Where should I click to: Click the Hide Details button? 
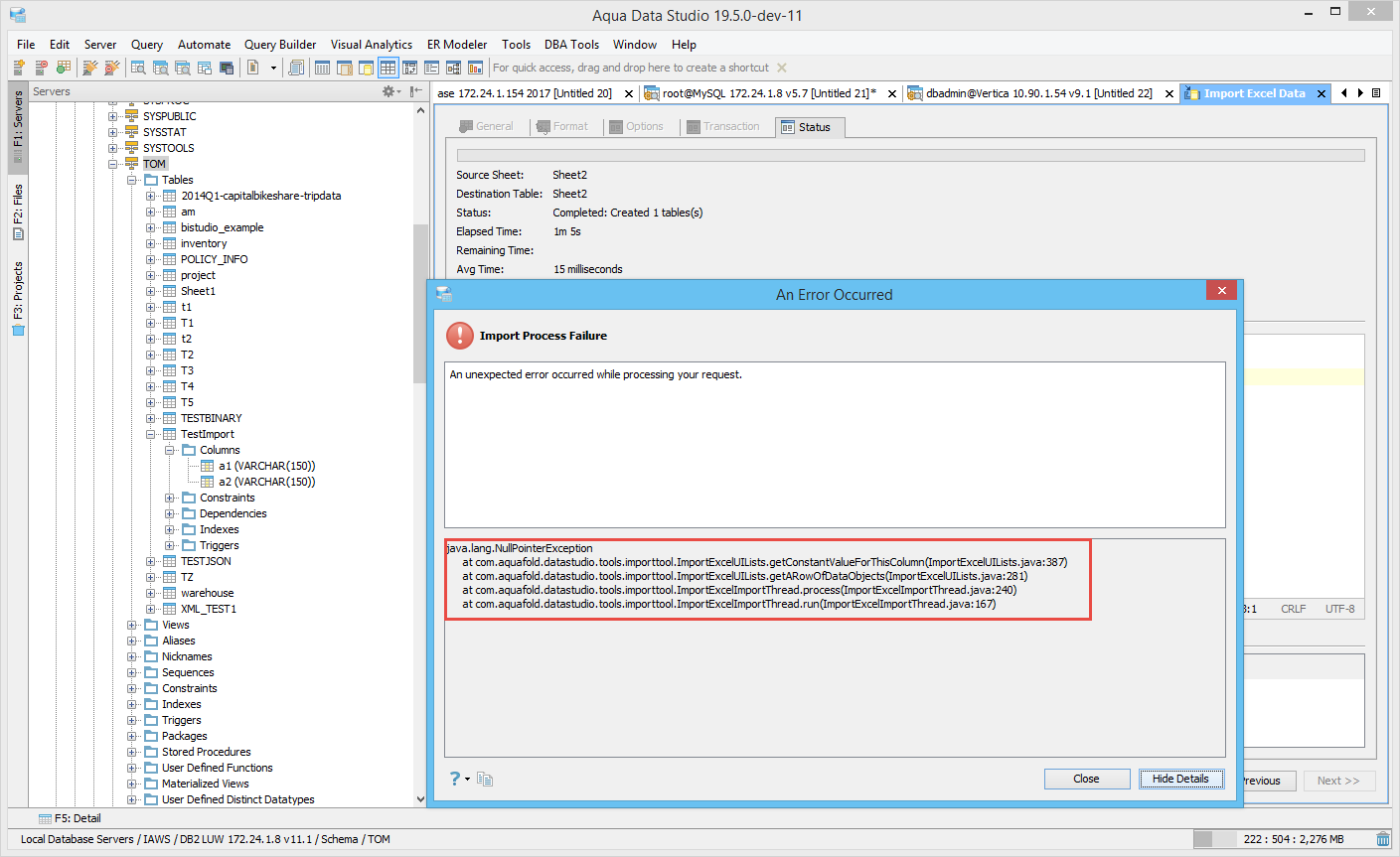pyautogui.click(x=1181, y=779)
